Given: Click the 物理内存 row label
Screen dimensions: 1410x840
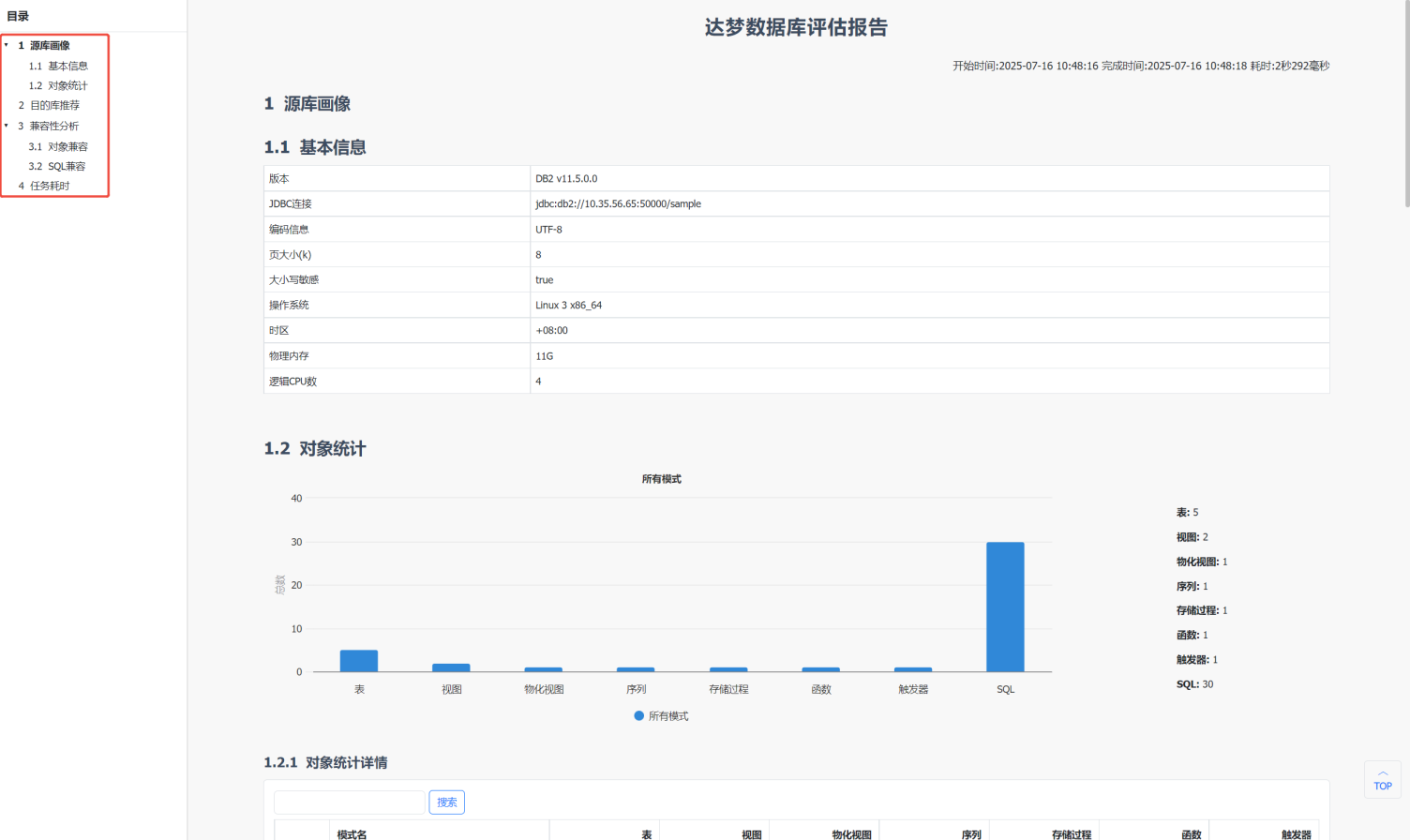Looking at the screenshot, I should 289,356.
